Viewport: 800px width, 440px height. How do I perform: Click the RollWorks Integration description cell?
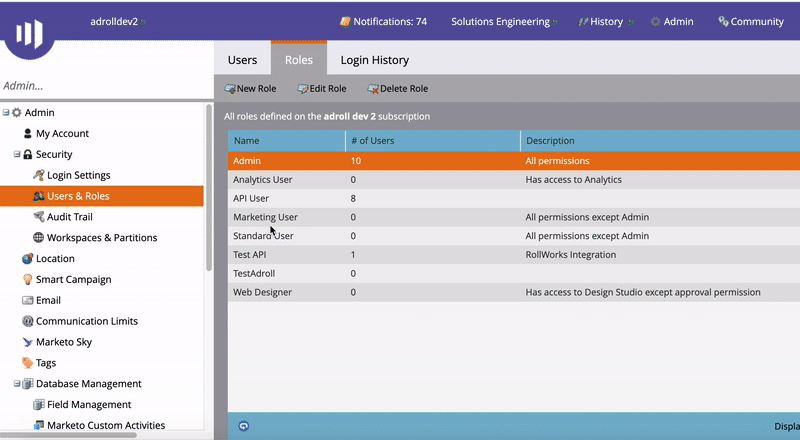[570, 255]
